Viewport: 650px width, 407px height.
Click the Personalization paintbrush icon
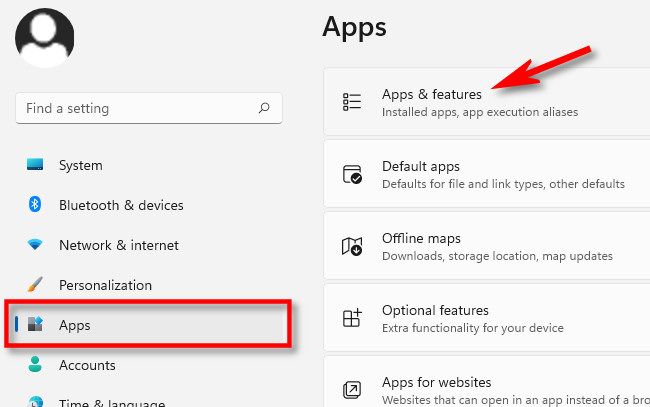coord(35,284)
